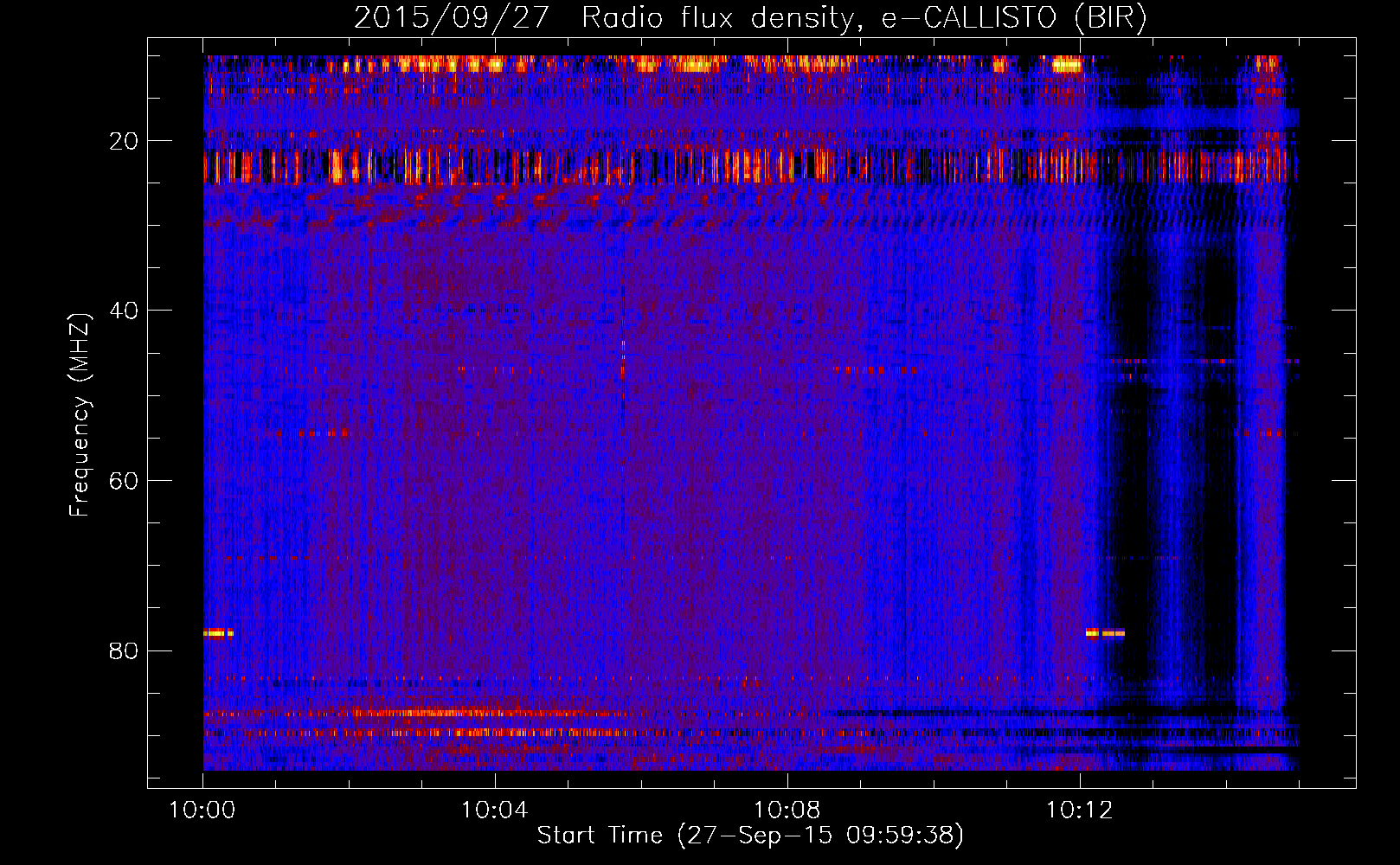
Task: Click the '80' frequency axis label
Action: [x=124, y=650]
